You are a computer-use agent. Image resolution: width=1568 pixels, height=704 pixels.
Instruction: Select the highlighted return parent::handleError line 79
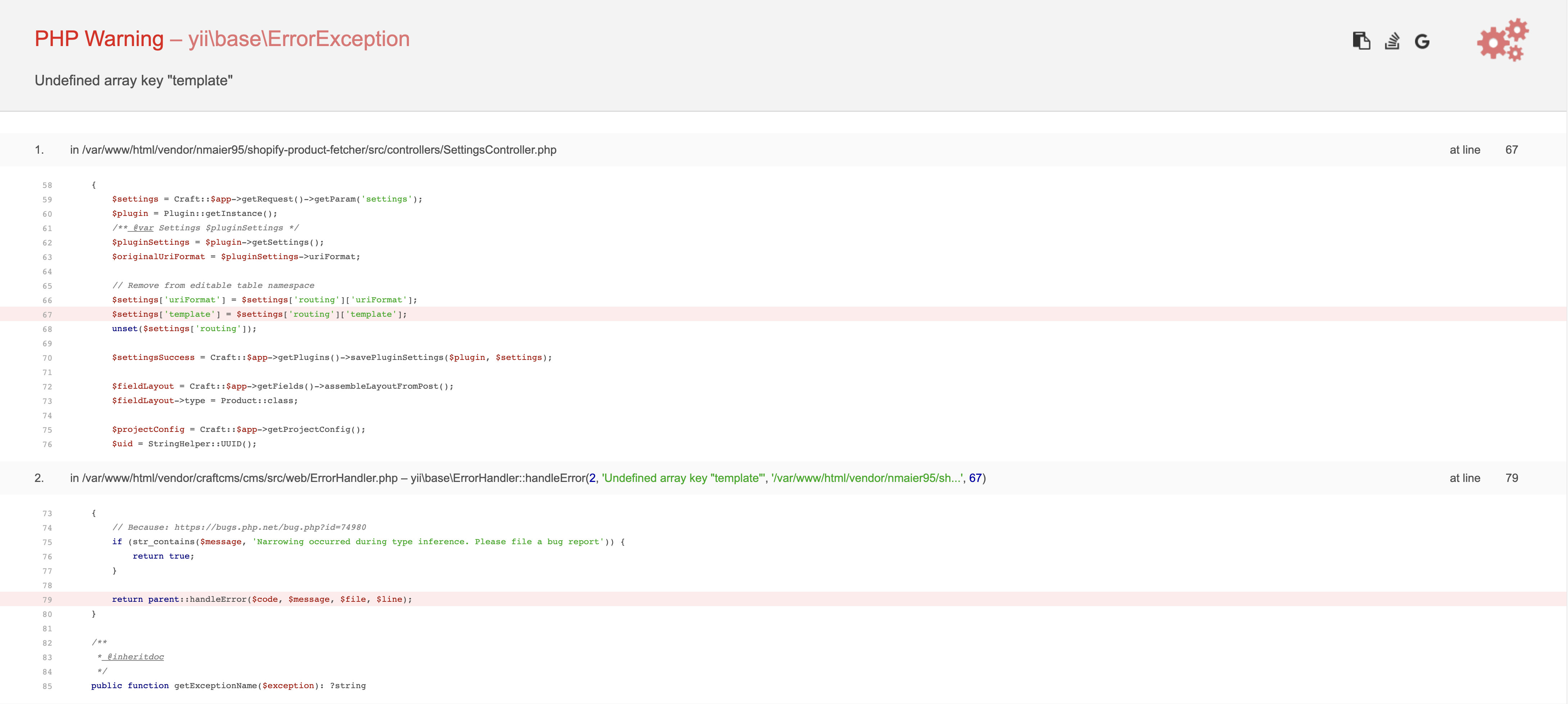[x=263, y=599]
